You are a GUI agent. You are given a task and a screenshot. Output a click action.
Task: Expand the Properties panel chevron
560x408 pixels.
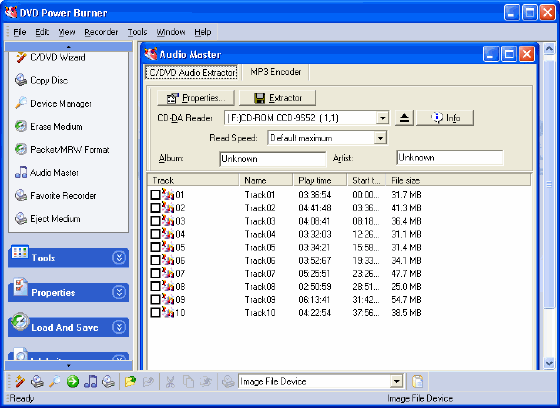point(119,292)
